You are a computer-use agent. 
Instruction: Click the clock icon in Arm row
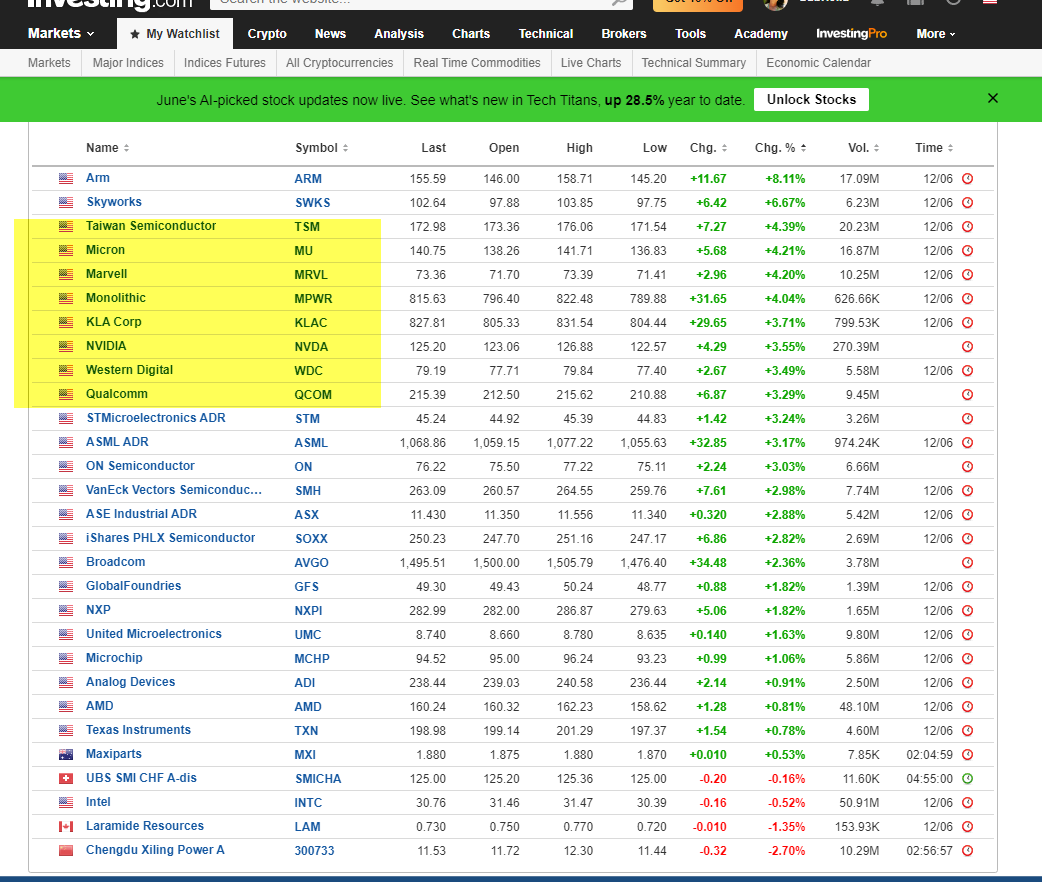tap(968, 179)
